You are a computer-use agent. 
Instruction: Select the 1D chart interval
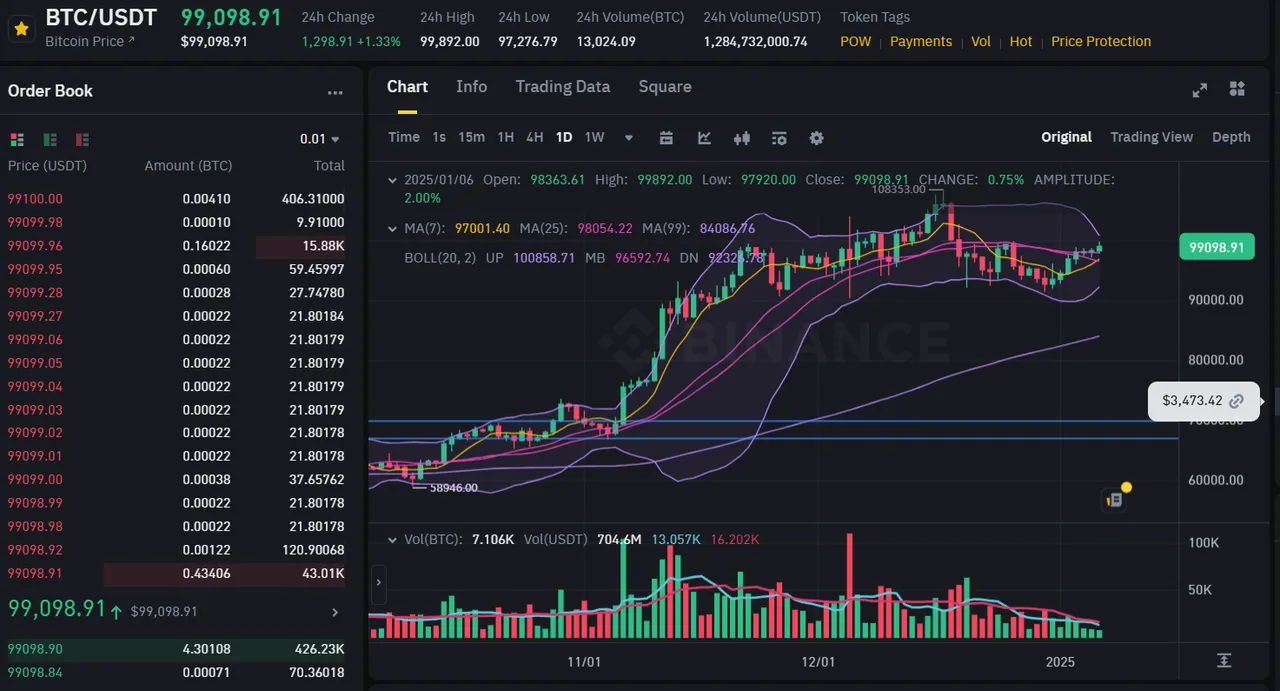[x=564, y=137]
